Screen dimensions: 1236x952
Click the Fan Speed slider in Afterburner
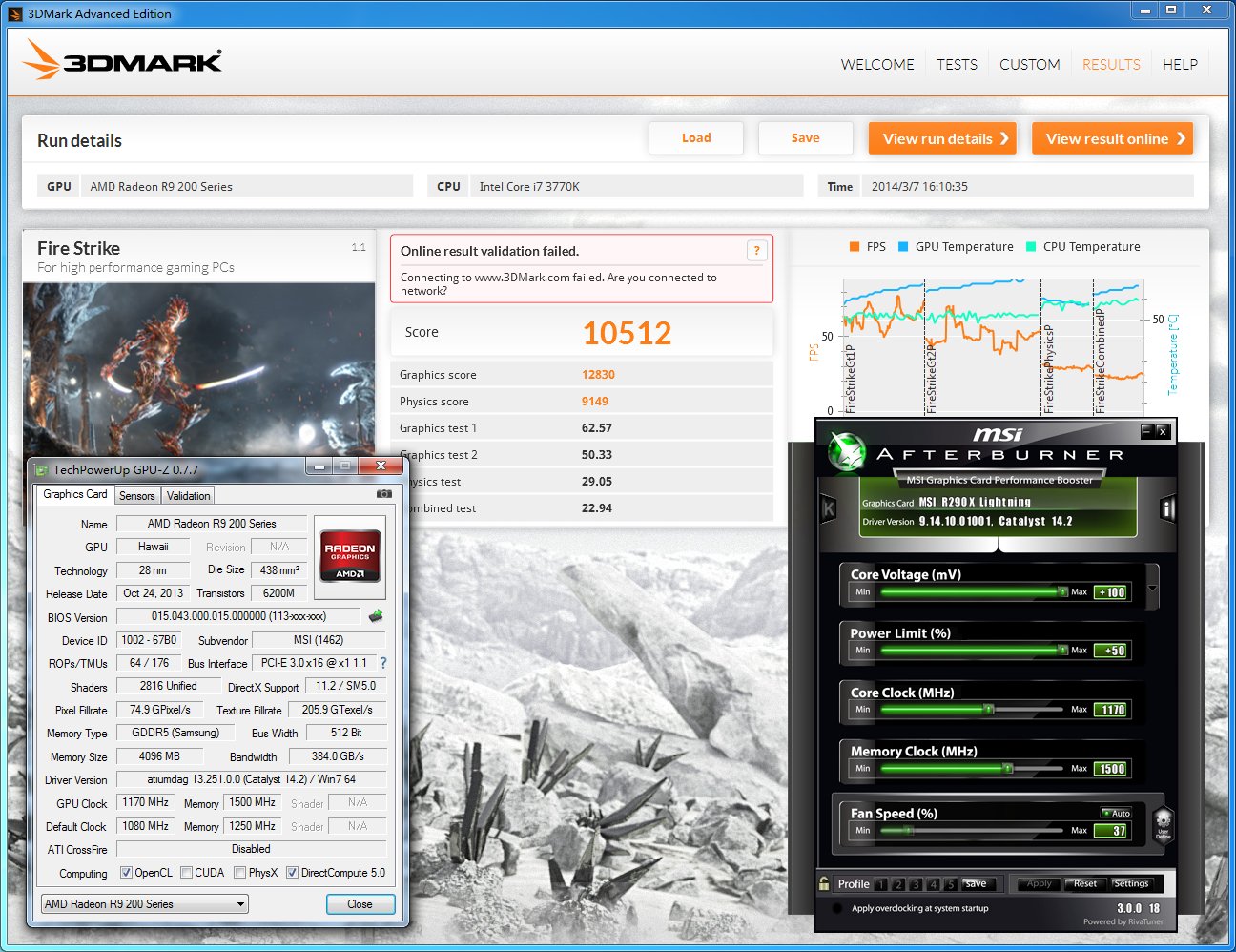pos(972,831)
